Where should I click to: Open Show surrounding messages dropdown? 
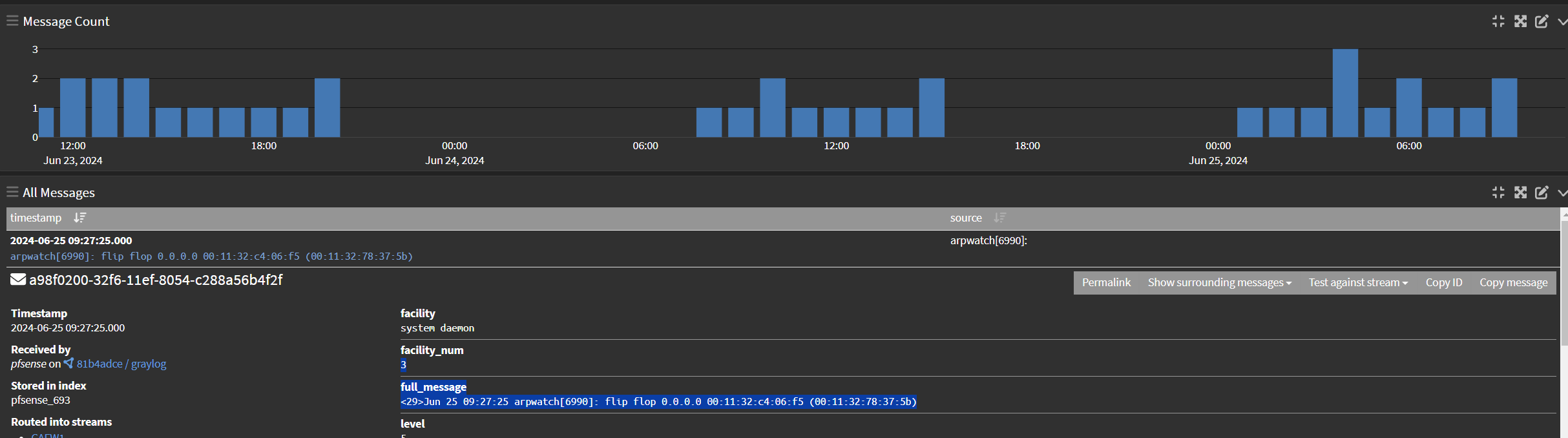pyautogui.click(x=1219, y=282)
